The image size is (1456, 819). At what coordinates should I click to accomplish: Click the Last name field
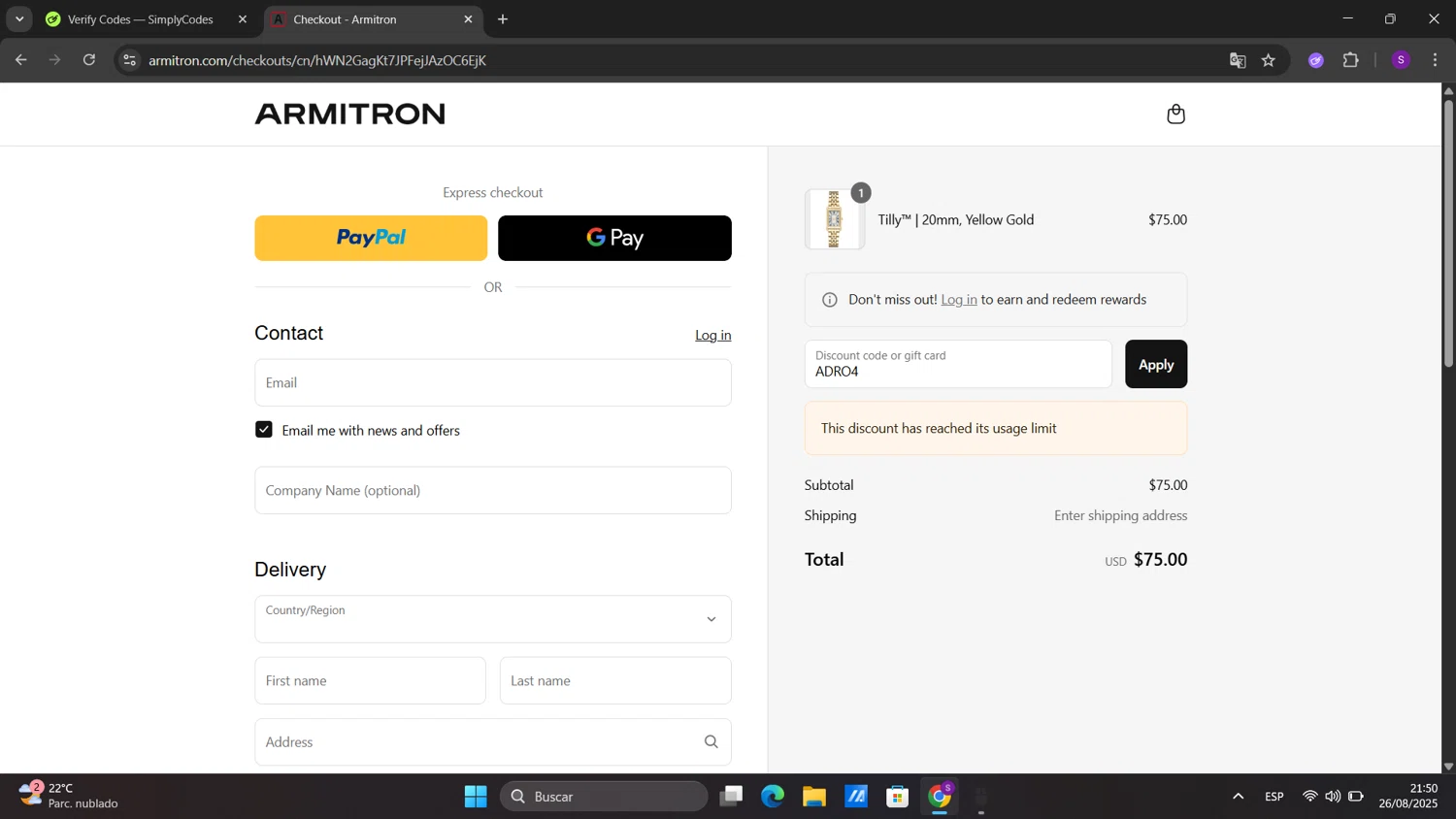tap(615, 680)
